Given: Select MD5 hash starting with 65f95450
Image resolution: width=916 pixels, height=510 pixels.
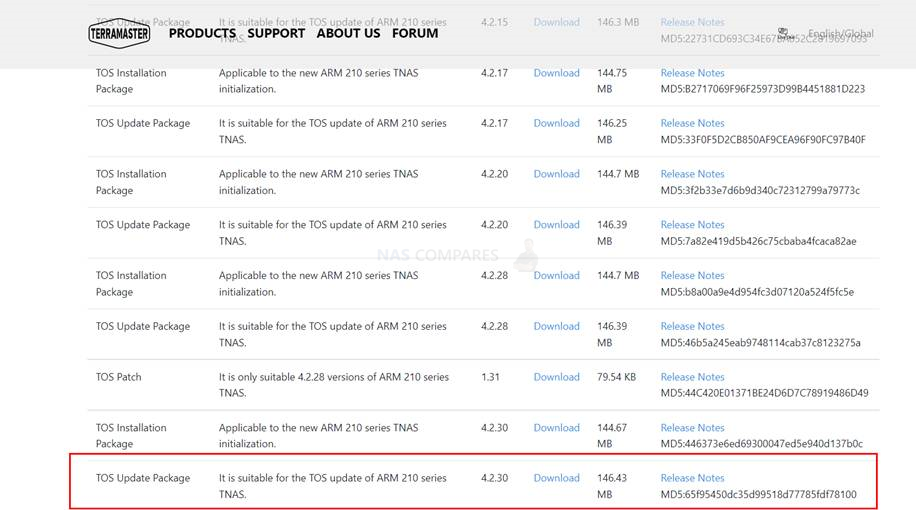Looking at the screenshot, I should 758,494.
